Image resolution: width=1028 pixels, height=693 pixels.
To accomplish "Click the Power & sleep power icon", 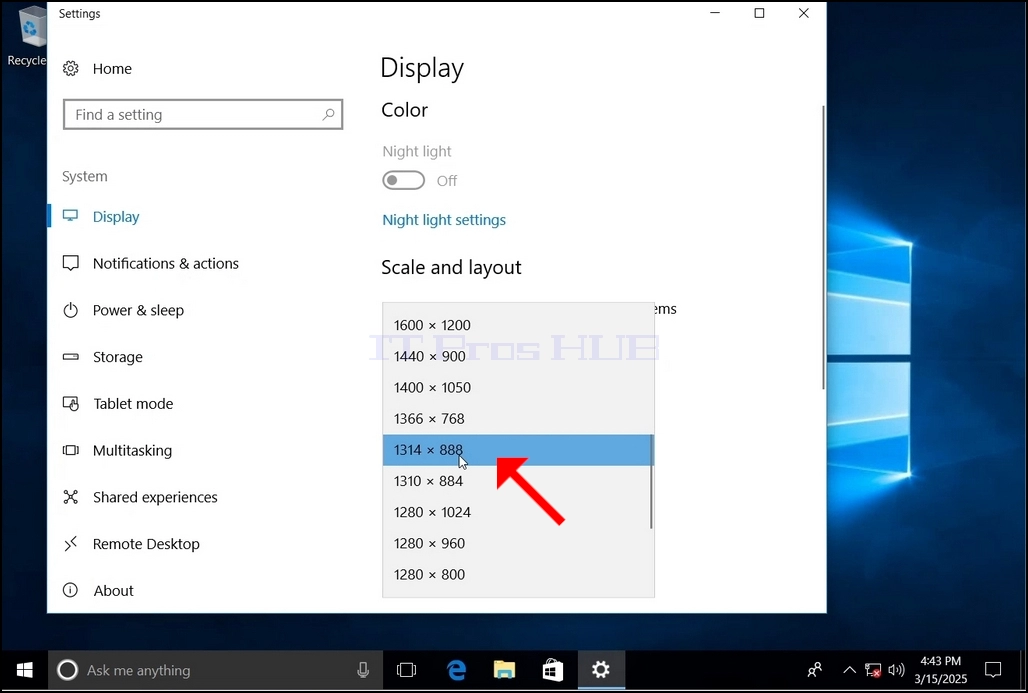I will [x=70, y=310].
